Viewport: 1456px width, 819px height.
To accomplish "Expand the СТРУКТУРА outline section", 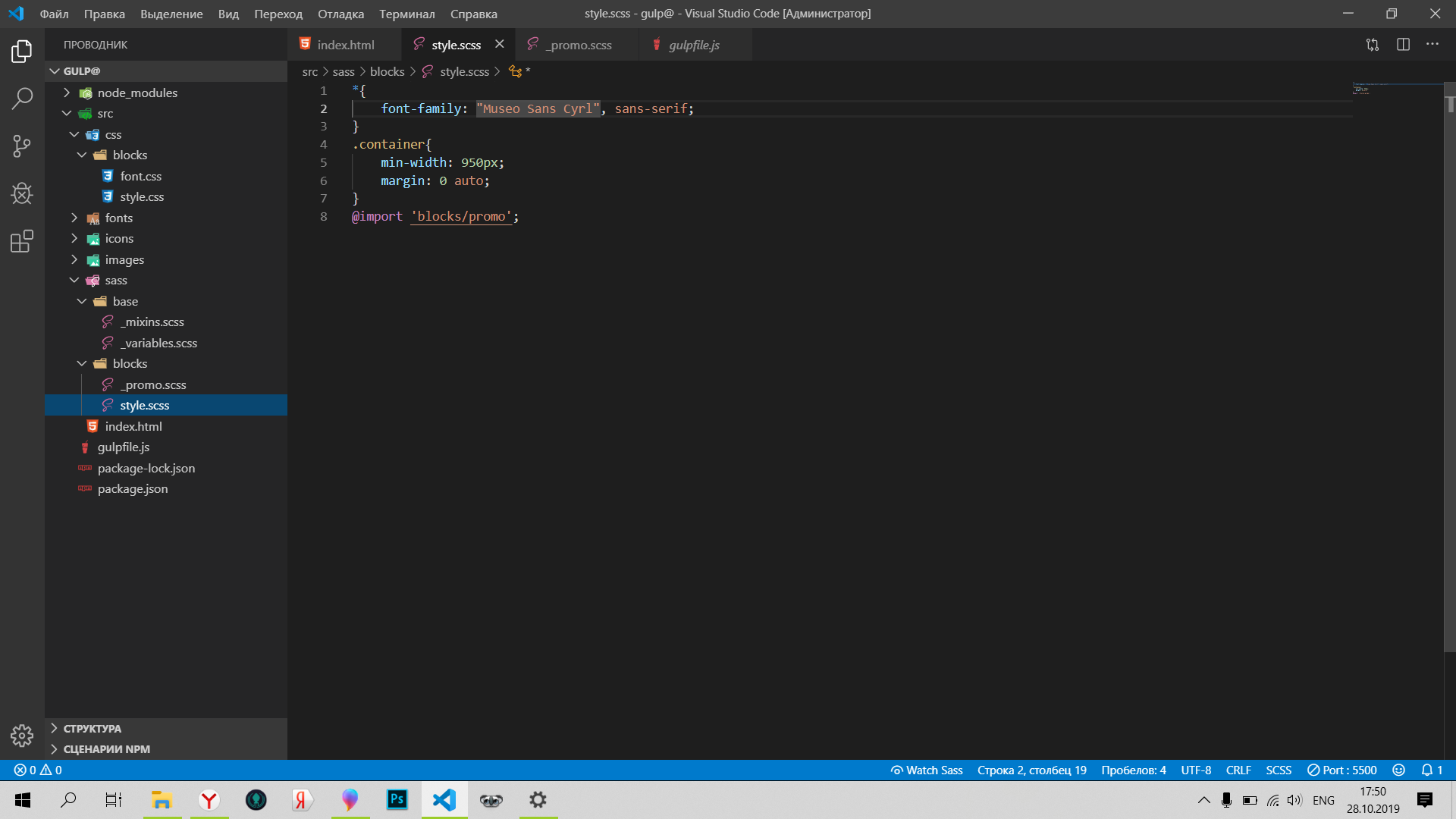I will coord(166,728).
